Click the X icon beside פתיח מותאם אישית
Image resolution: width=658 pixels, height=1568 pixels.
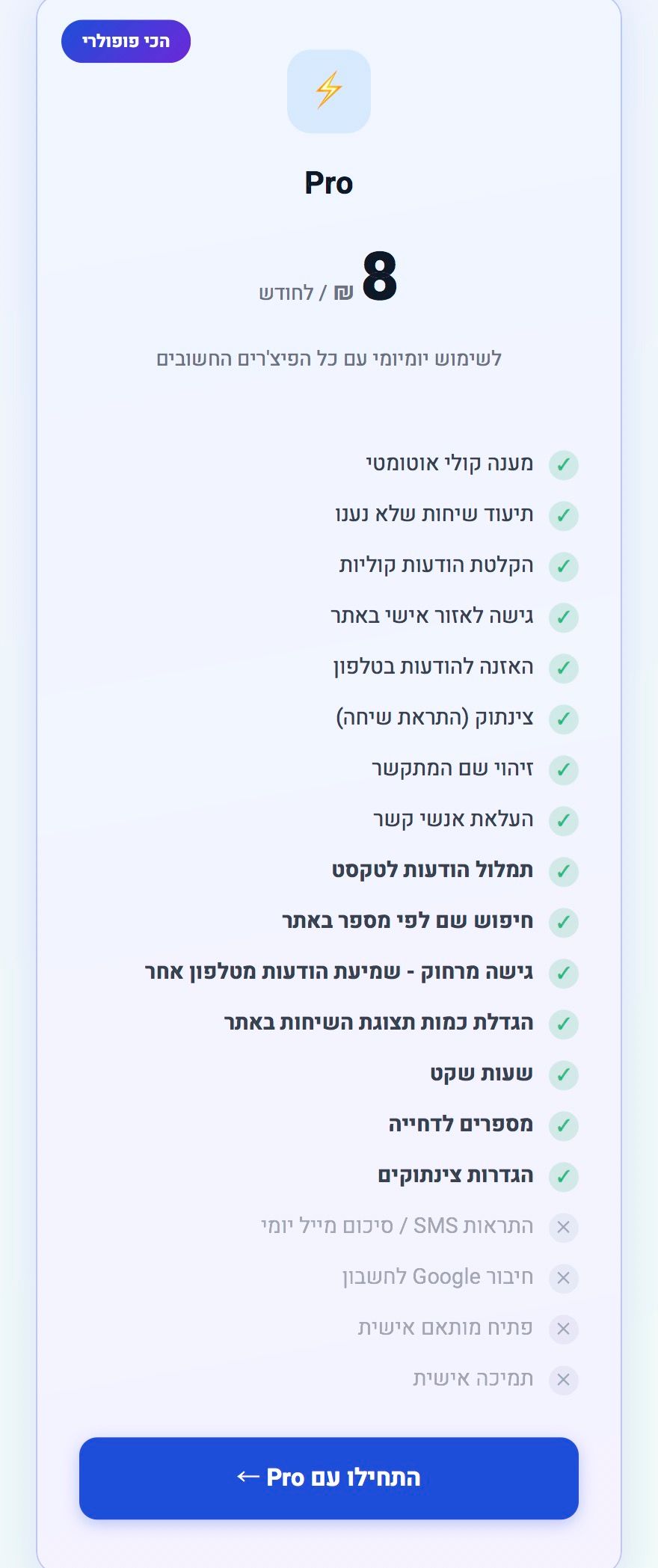(563, 1329)
